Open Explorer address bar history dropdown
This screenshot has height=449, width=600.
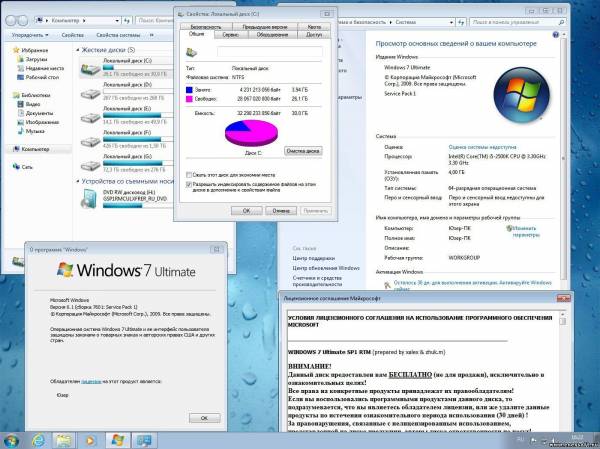(x=117, y=21)
